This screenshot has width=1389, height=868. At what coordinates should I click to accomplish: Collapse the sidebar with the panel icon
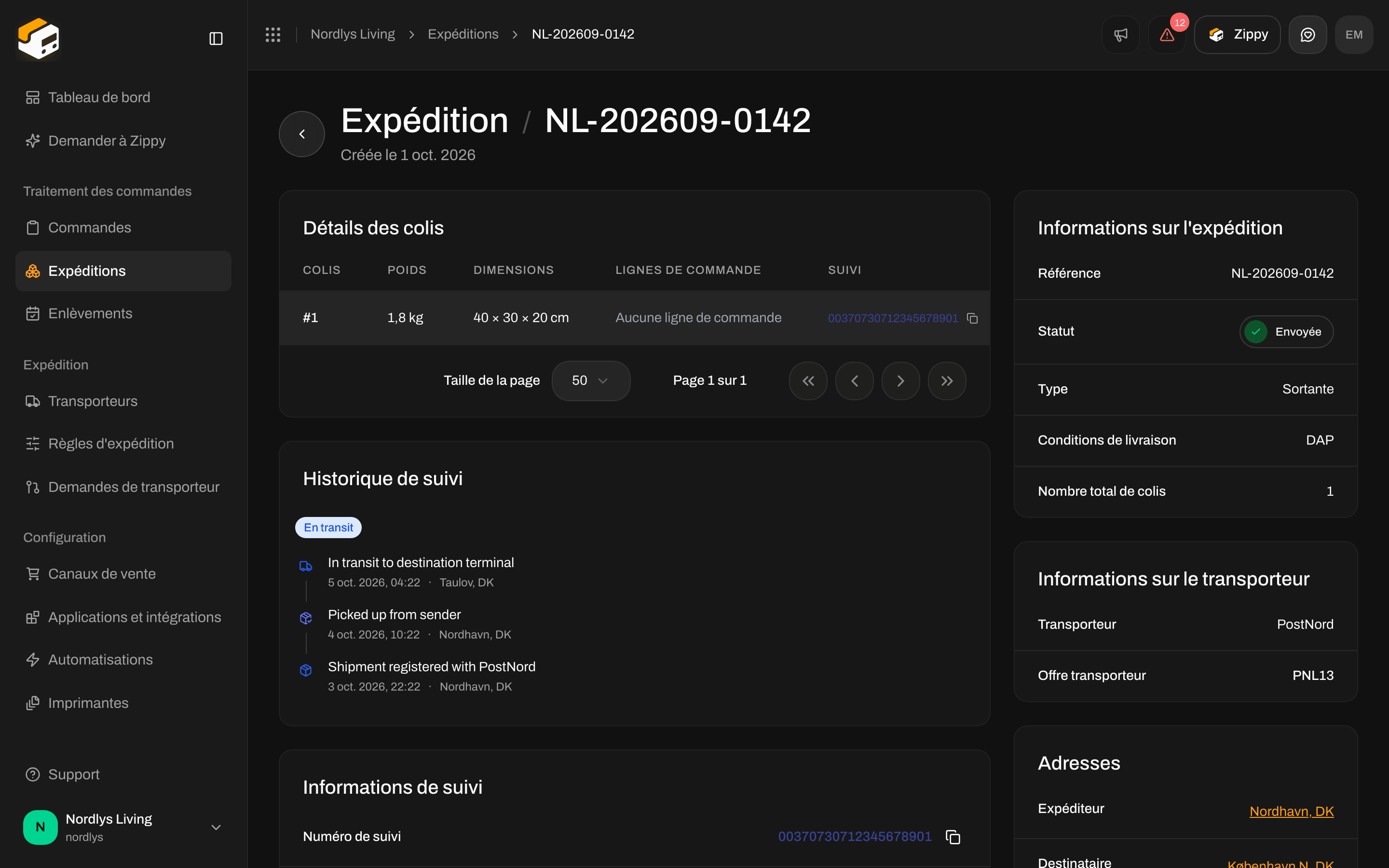click(x=216, y=39)
